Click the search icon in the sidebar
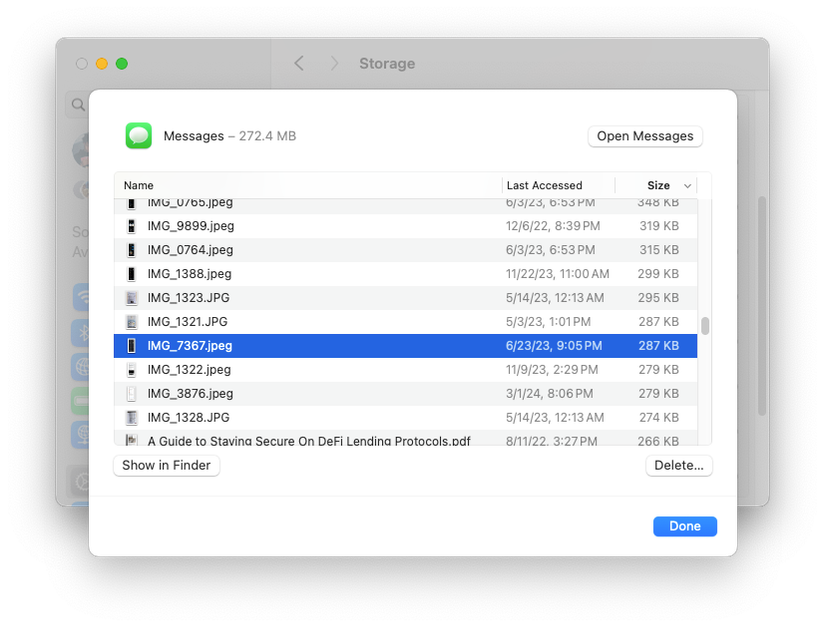Screen dimensions: 825x630 (x=77, y=103)
